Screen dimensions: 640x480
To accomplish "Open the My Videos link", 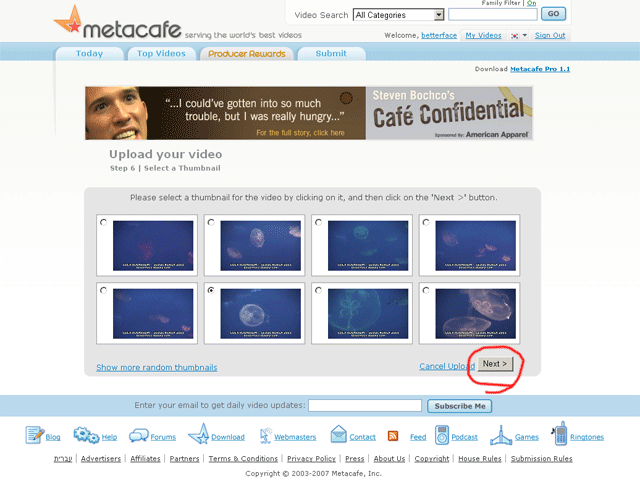I will [483, 36].
